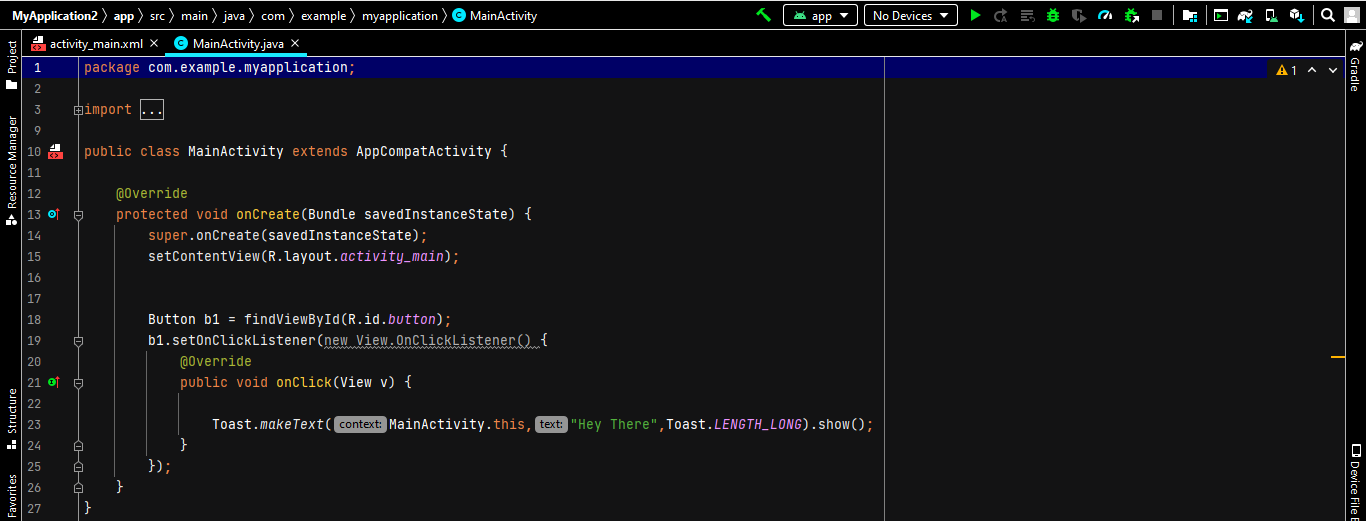The image size is (1366, 521).
Task: Open the Run Anything toolbar icon
Action: point(1220,15)
